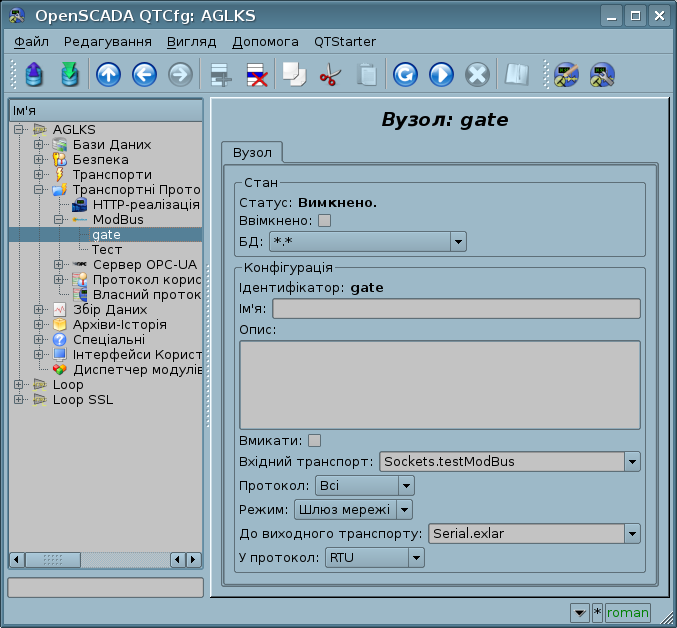Click the Save to database toolbar icon
Viewport: 677px width, 628px height.
(68, 75)
